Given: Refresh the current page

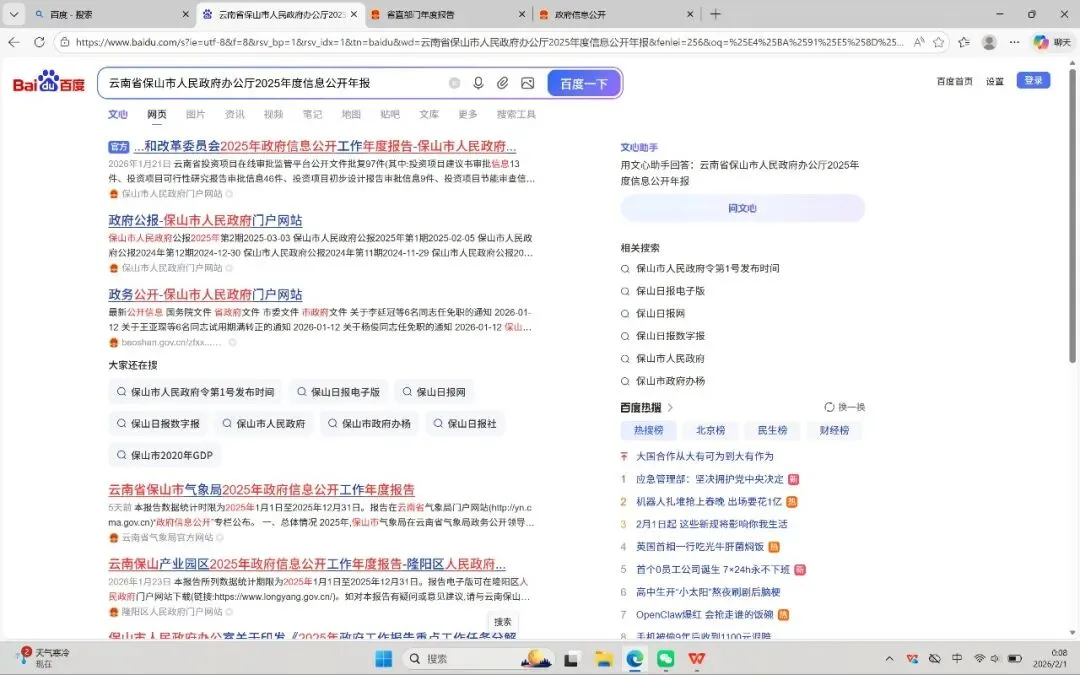Looking at the screenshot, I should pyautogui.click(x=39, y=42).
